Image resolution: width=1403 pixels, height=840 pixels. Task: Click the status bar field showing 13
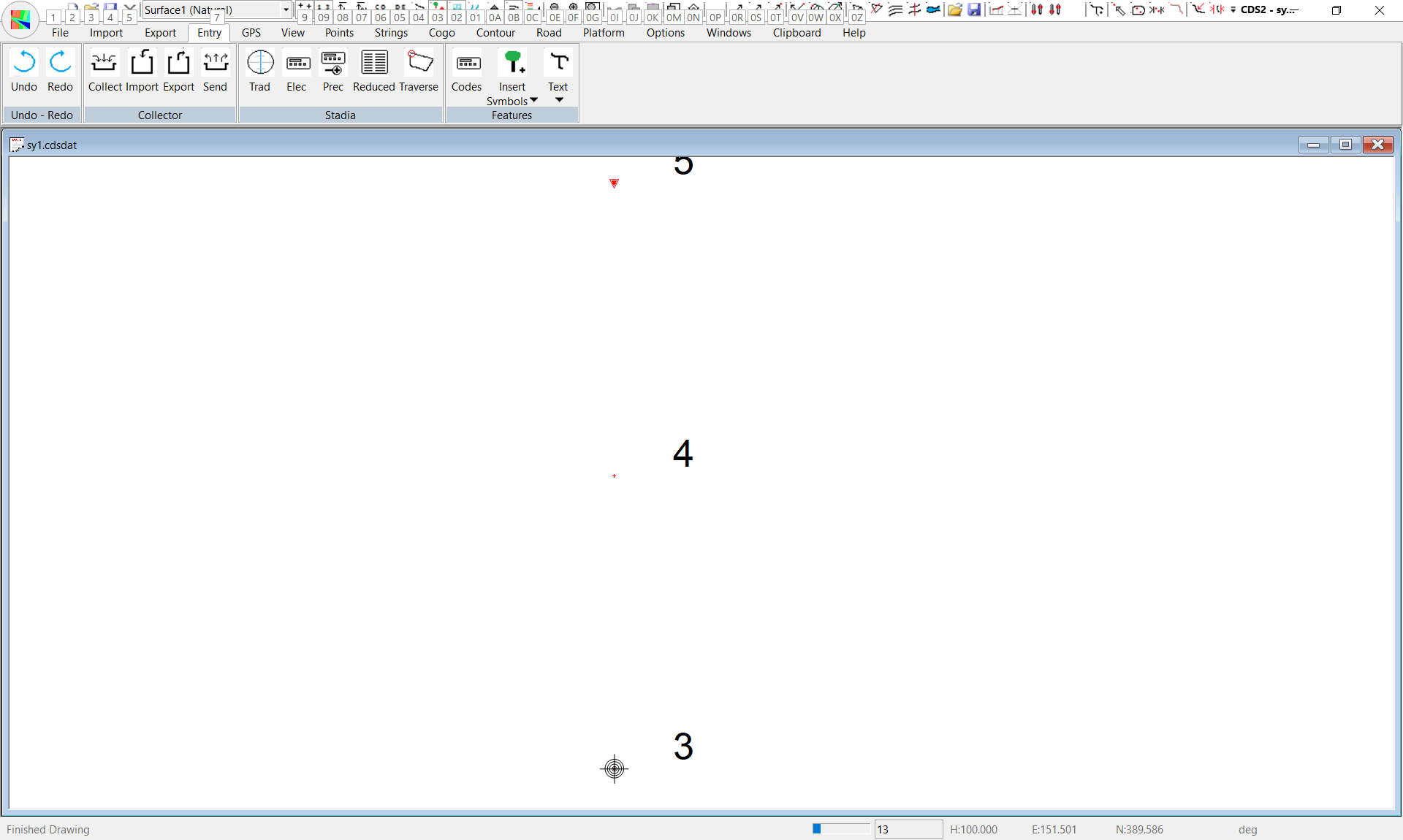tap(908, 829)
